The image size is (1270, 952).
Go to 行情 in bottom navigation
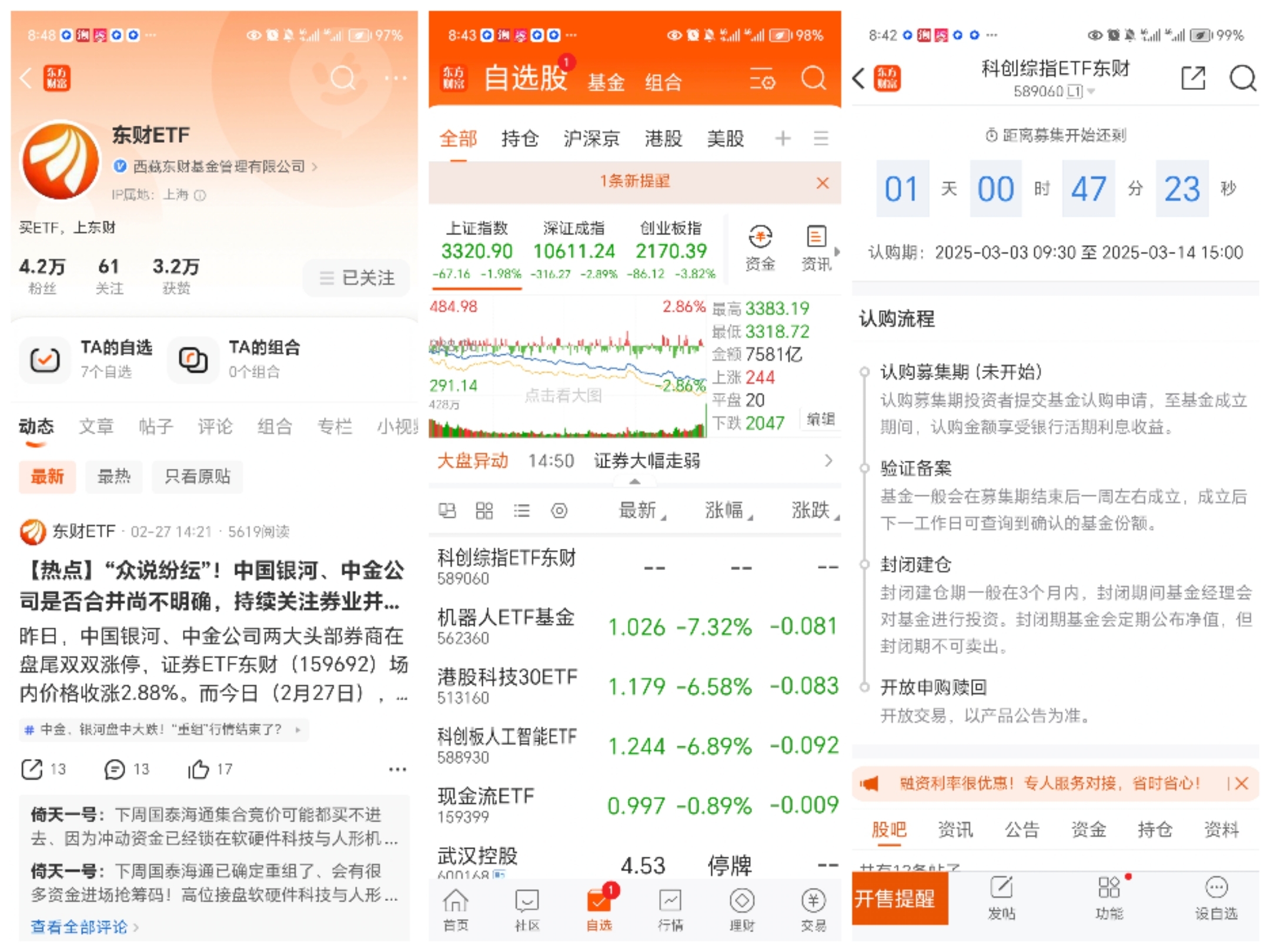point(670,910)
